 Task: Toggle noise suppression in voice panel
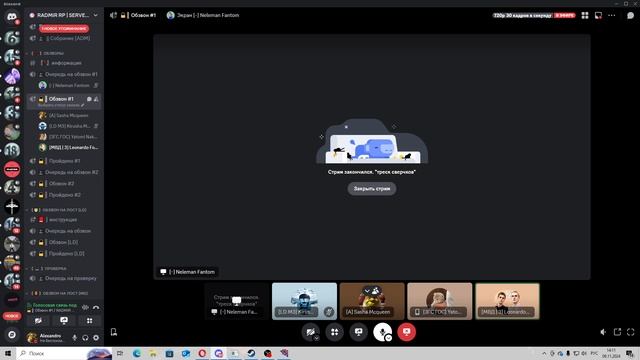[x=85, y=307]
